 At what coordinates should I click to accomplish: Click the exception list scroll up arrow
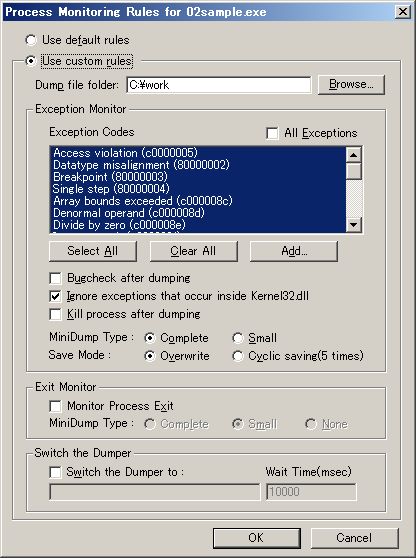tap(354, 154)
